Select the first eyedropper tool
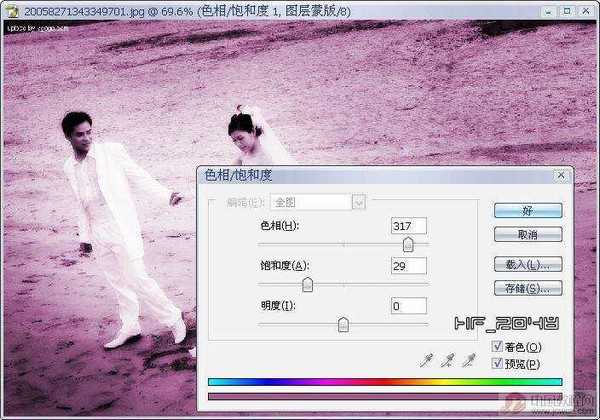Screen dimensions: 600x420 427,360
